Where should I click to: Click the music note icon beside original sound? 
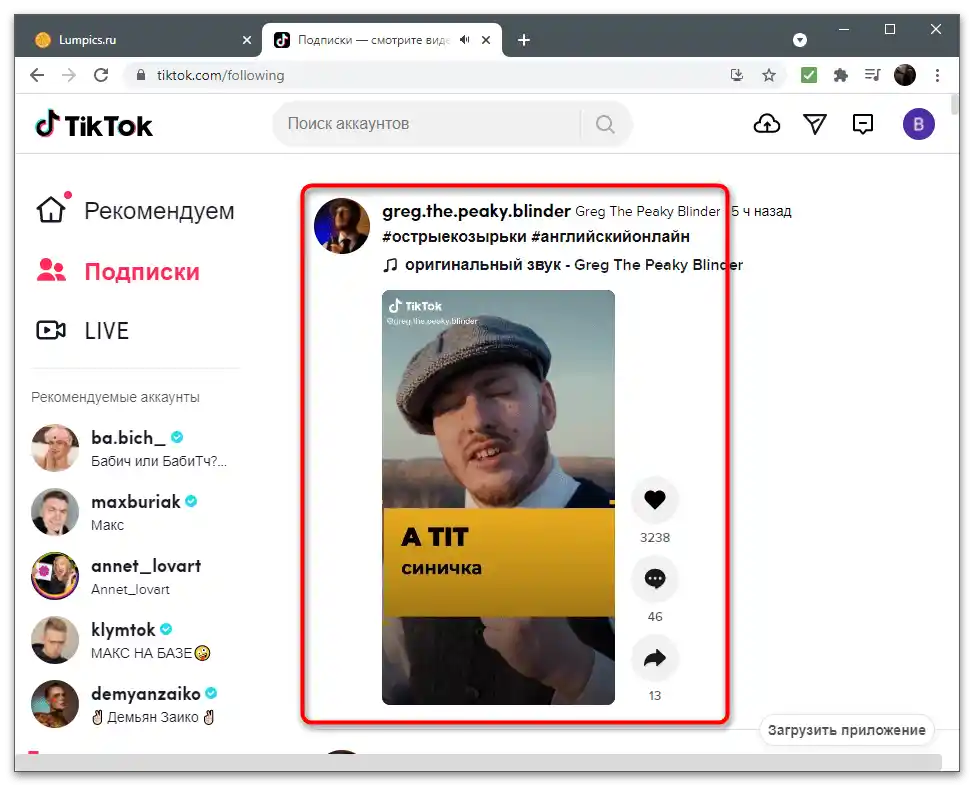(x=390, y=265)
